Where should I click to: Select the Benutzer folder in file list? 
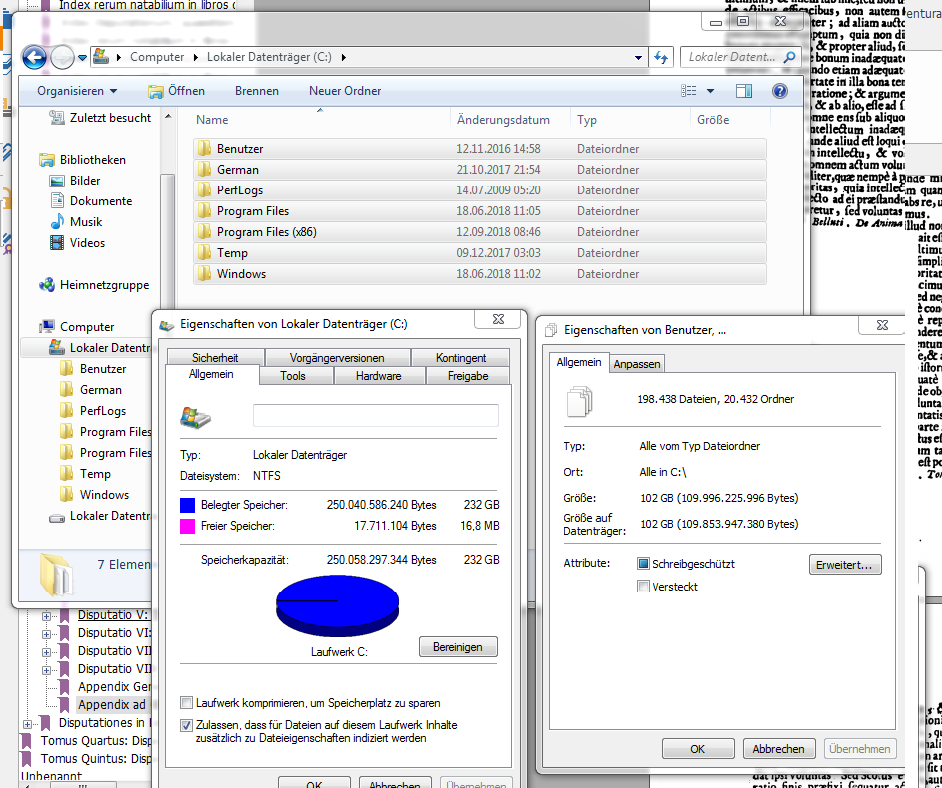pyautogui.click(x=479, y=148)
